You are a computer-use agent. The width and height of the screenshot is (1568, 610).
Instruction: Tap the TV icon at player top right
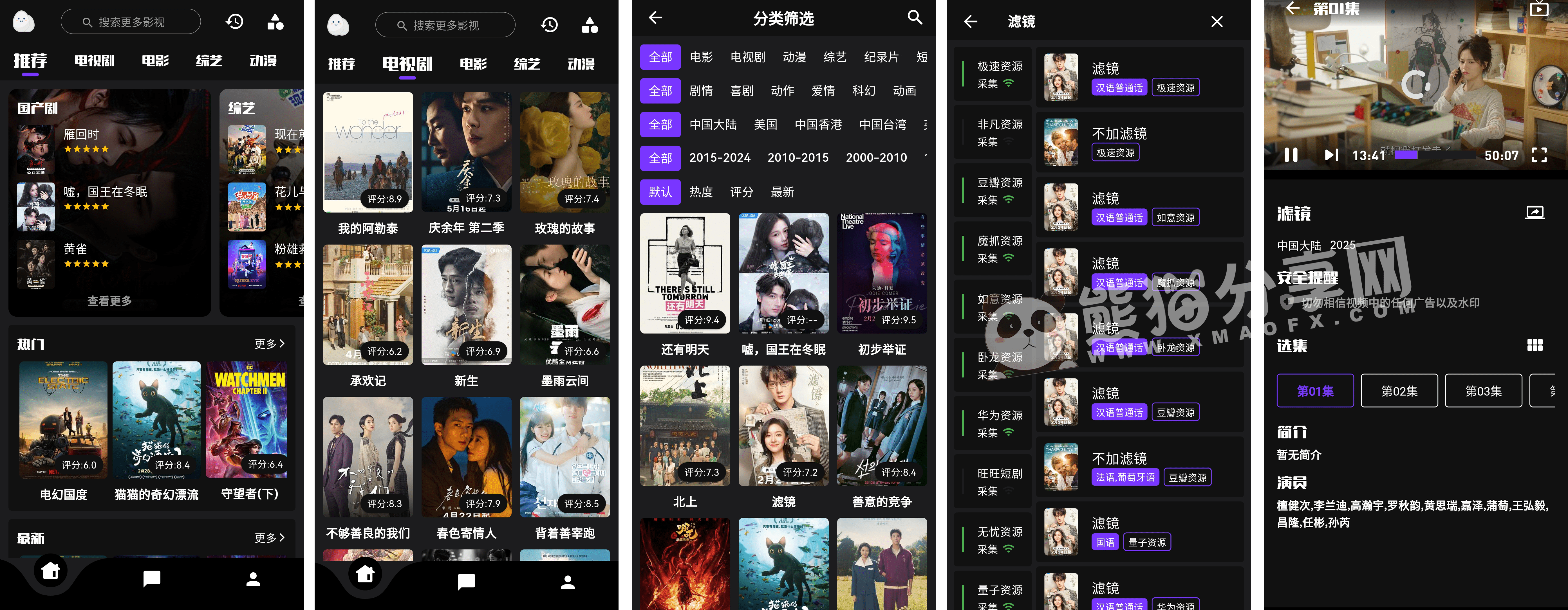pos(1539,8)
